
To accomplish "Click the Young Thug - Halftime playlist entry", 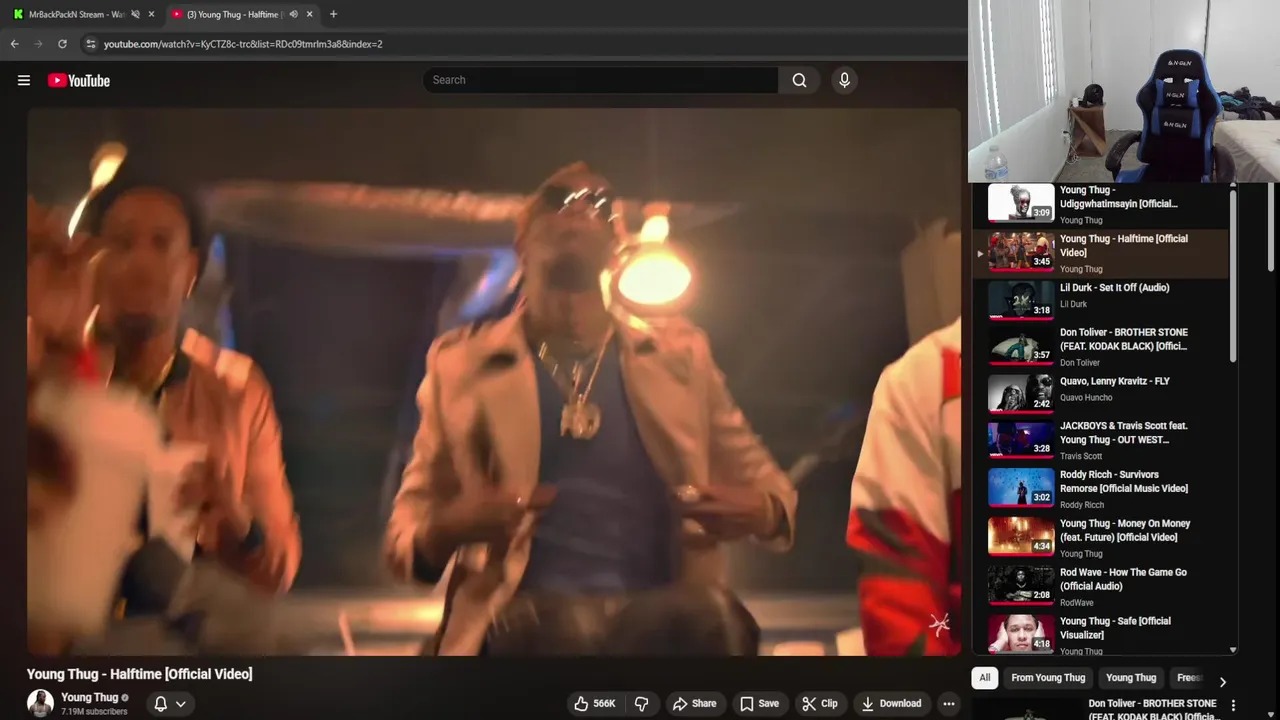I will click(1100, 253).
